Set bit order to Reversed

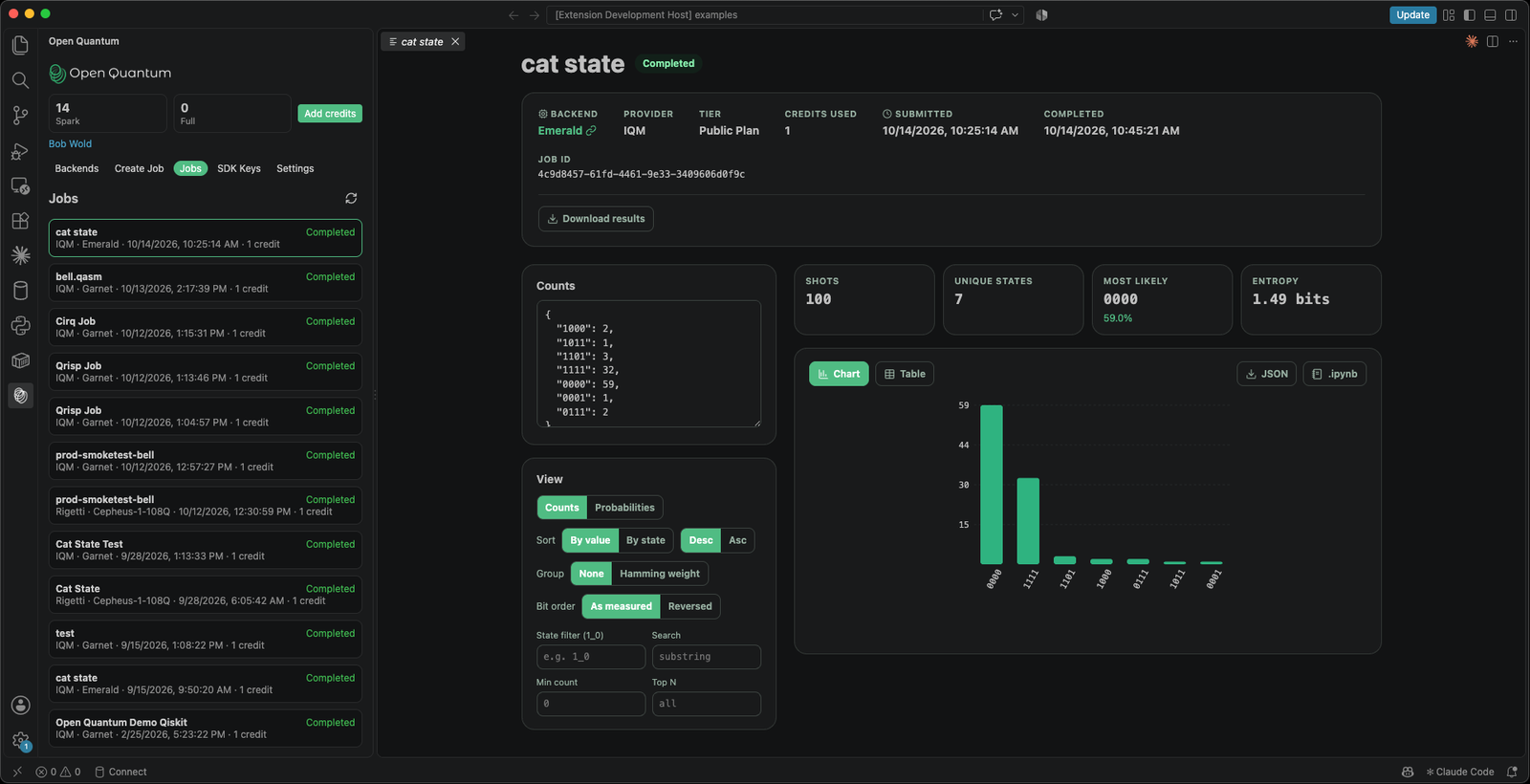[x=689, y=606]
